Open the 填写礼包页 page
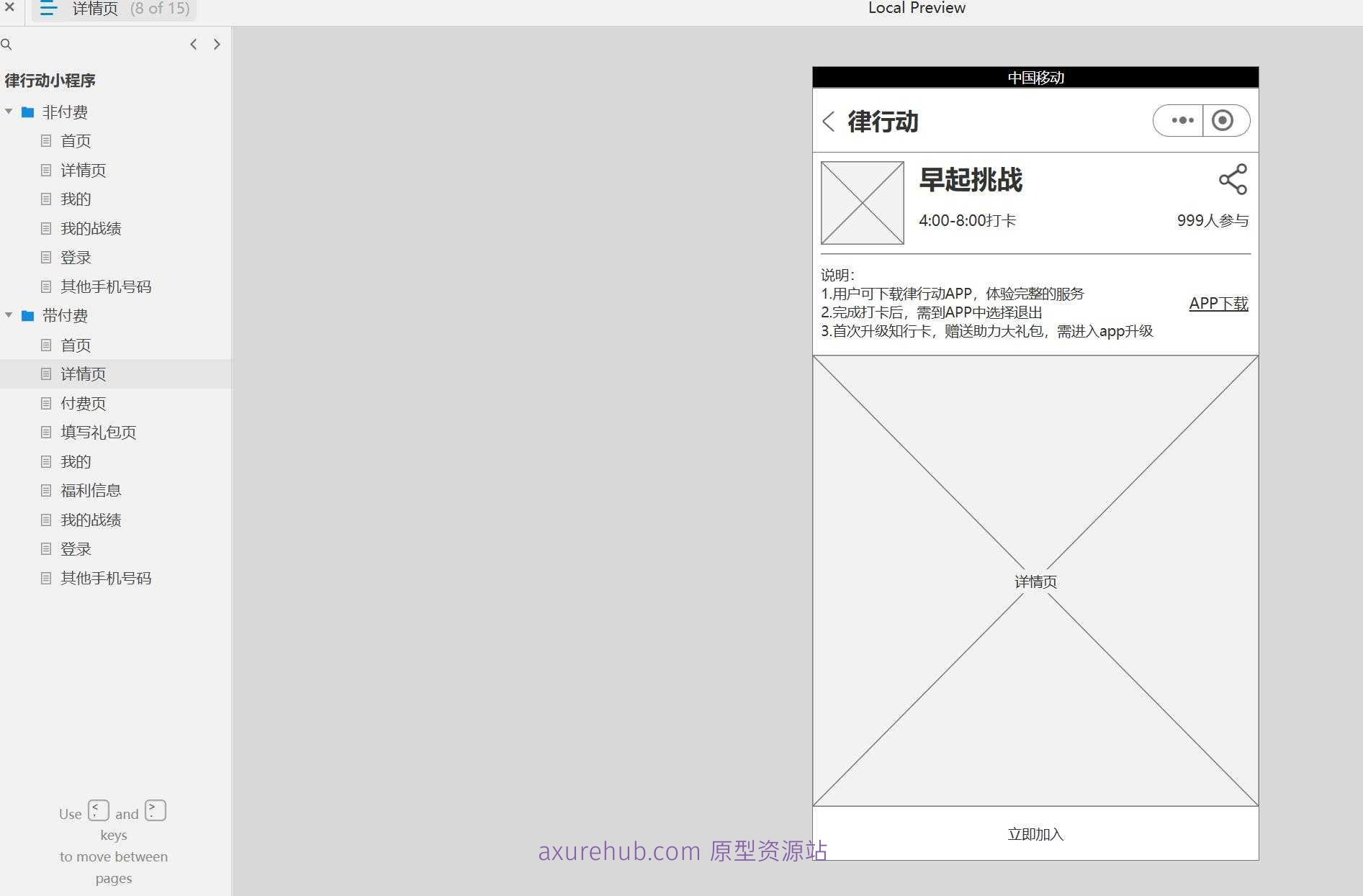Image resolution: width=1363 pixels, height=896 pixels. point(99,433)
